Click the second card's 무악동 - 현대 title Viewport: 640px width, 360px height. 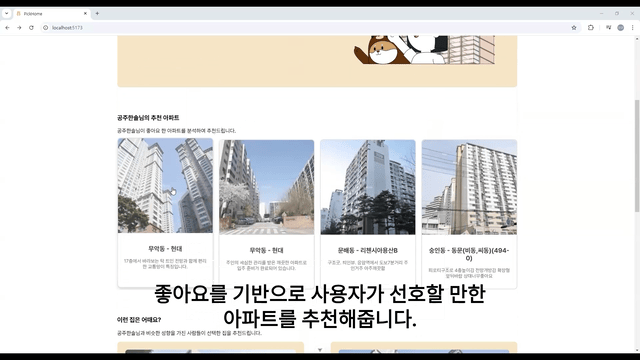267,250
